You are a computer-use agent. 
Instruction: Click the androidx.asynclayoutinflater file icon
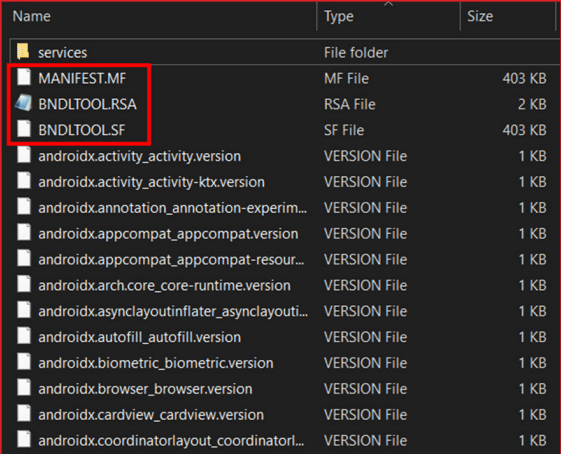click(24, 311)
